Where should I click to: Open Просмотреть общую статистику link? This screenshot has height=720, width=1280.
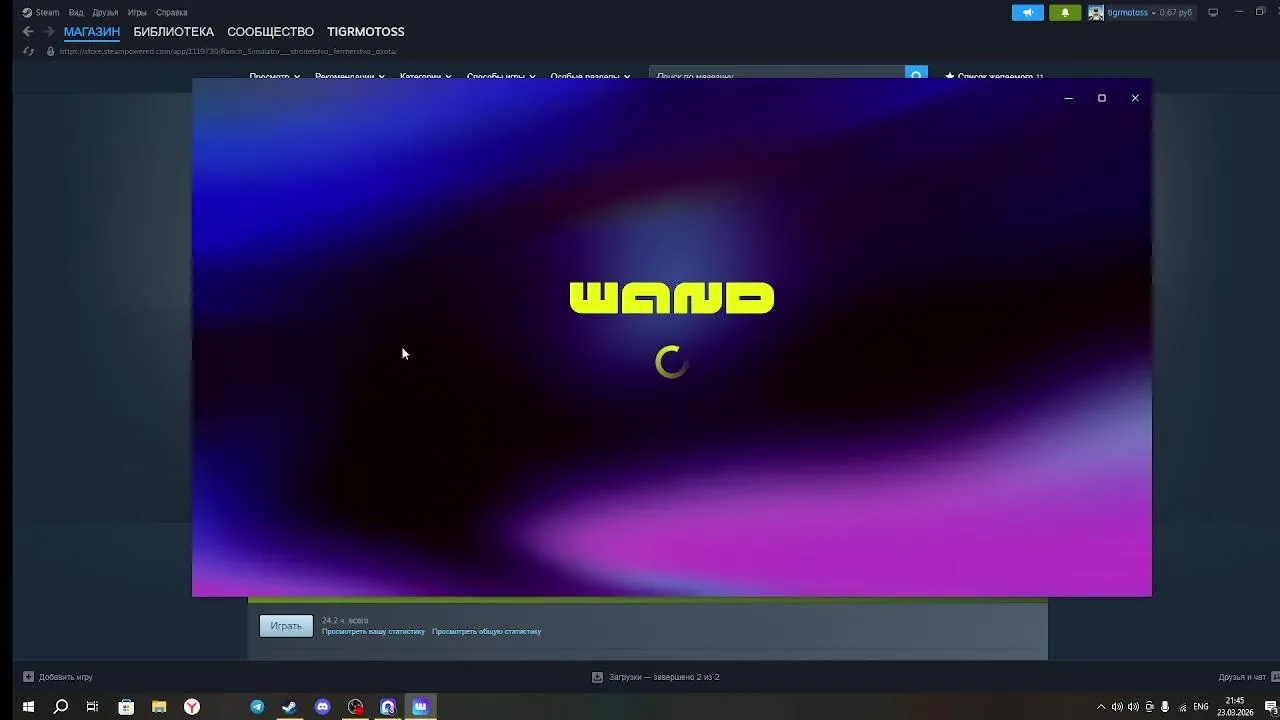tap(487, 632)
